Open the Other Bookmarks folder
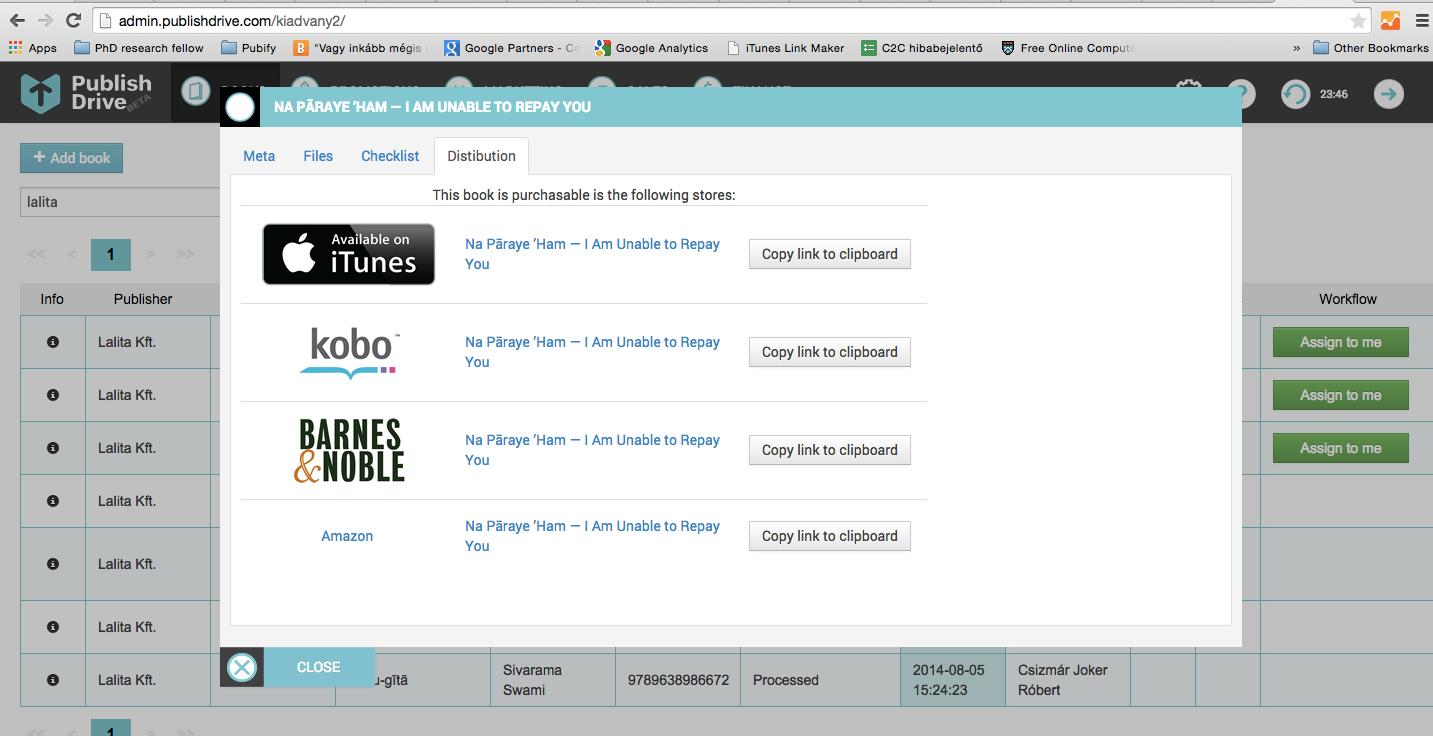The width and height of the screenshot is (1433, 736). [x=1371, y=48]
